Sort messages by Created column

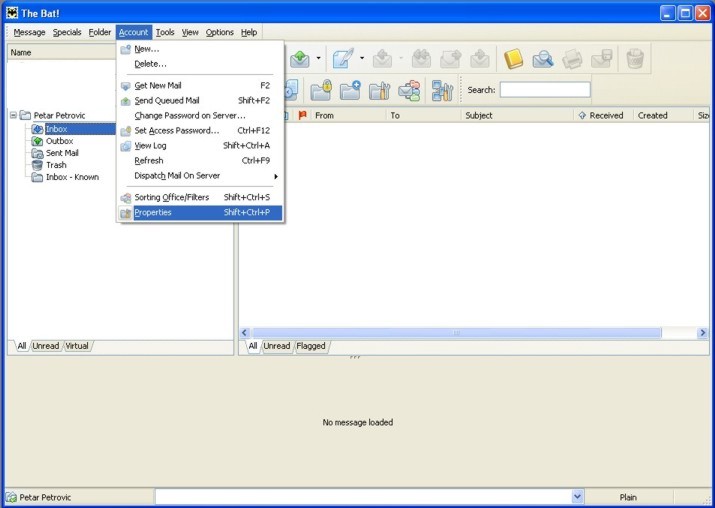663,115
